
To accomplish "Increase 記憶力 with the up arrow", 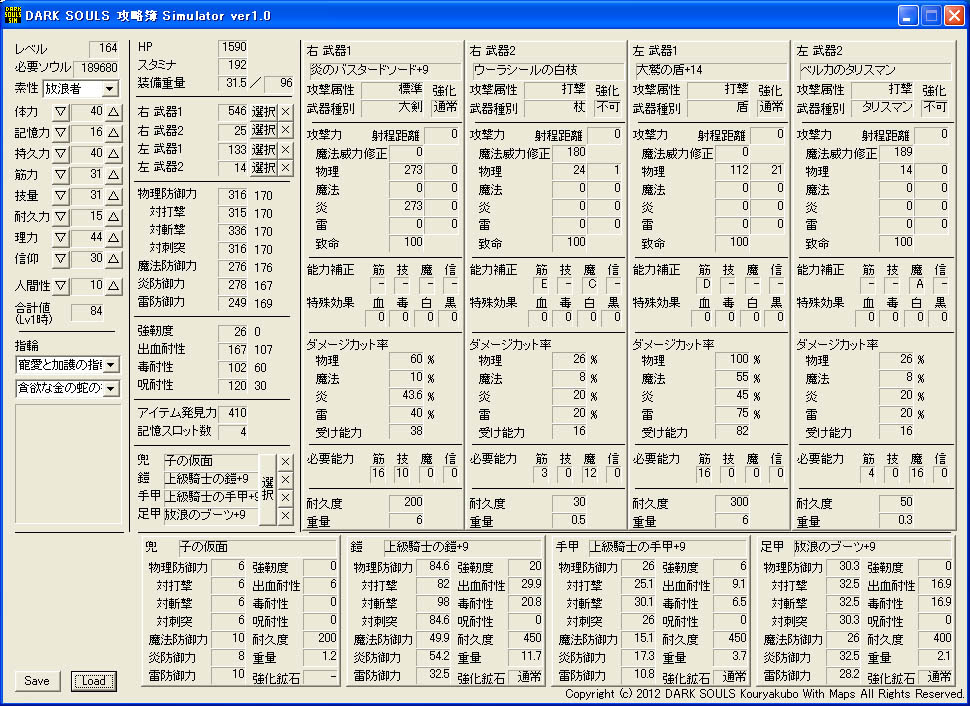I will 113,132.
